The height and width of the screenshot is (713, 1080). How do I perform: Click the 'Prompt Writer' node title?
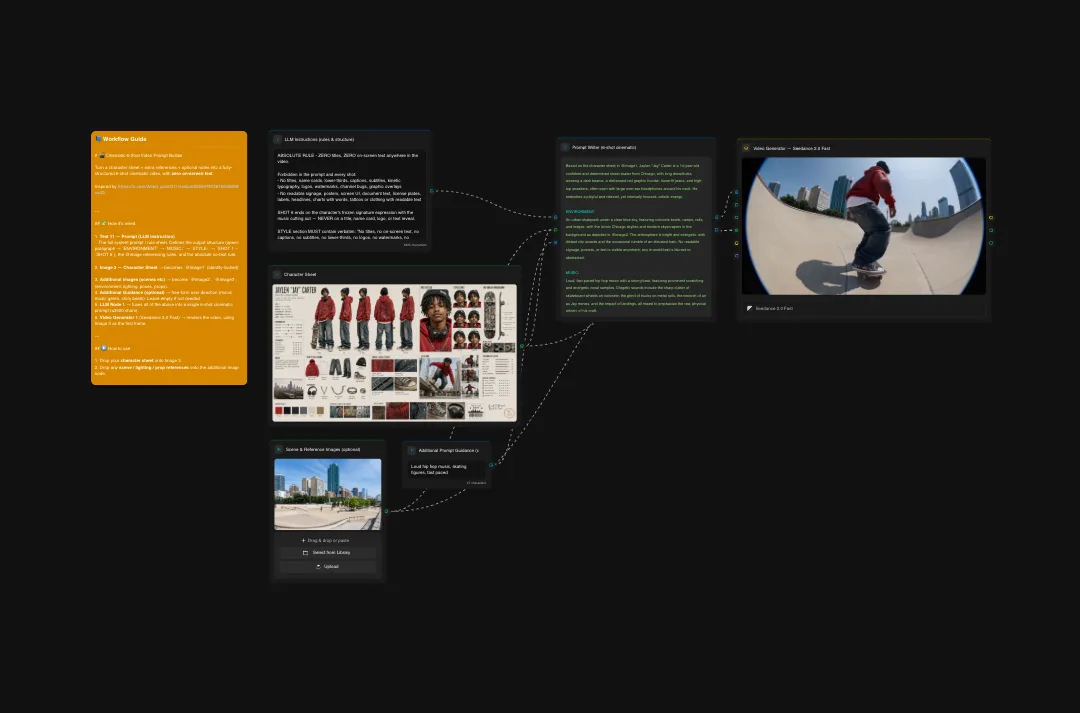[604, 147]
